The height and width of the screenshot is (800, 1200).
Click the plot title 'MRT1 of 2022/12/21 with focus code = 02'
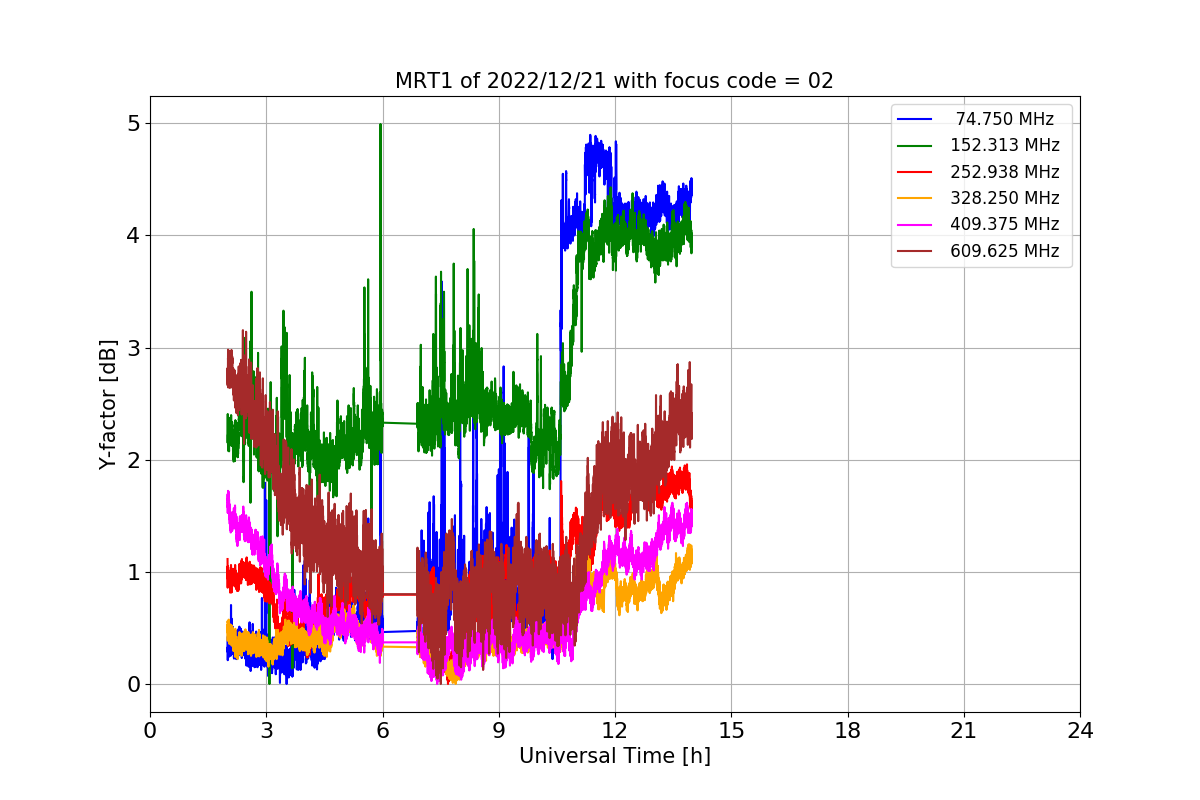[614, 81]
